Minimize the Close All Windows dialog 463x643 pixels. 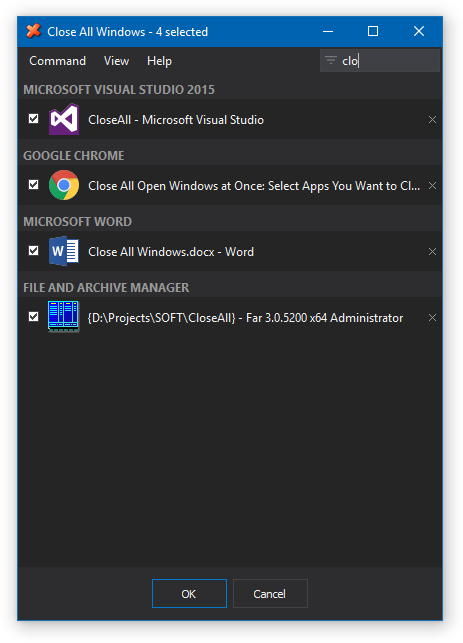328,31
